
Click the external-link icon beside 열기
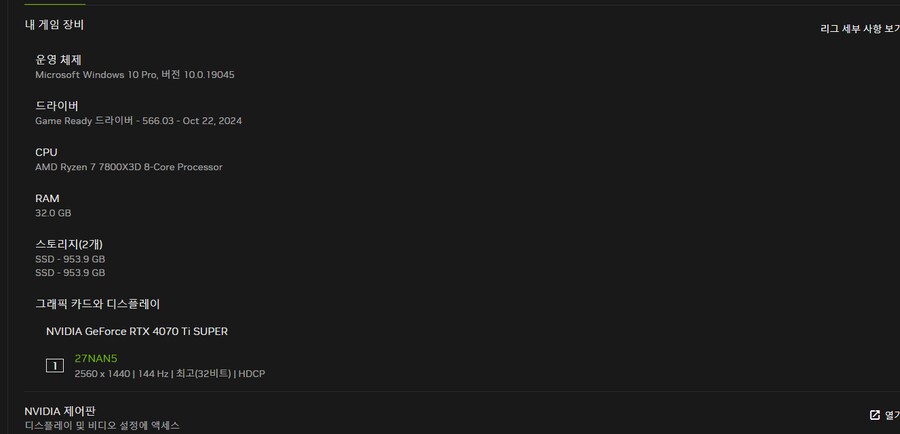[875, 415]
